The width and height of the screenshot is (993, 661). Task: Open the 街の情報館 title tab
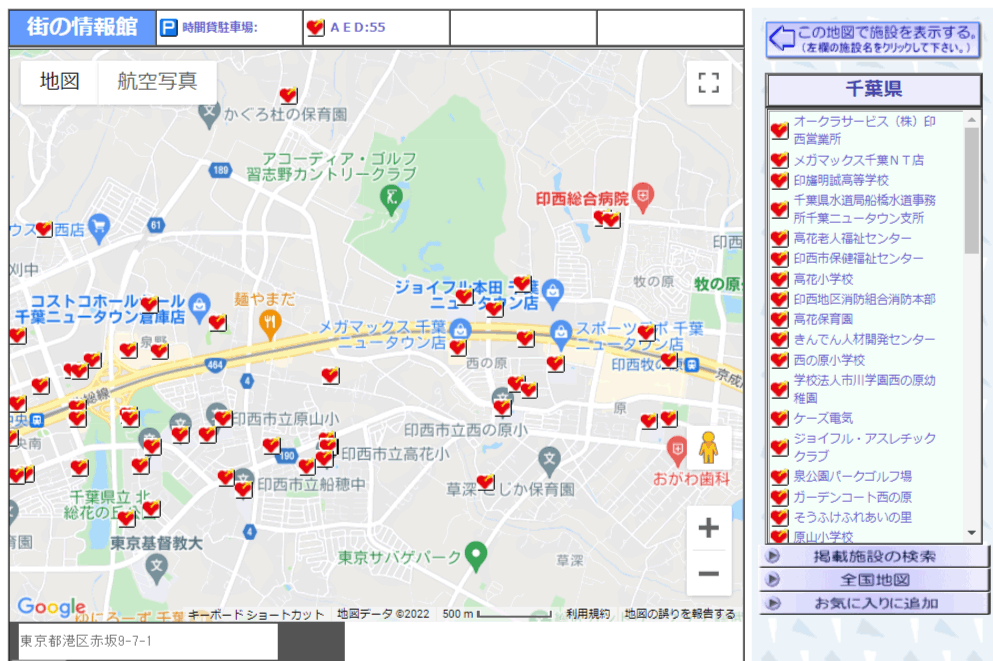82,27
